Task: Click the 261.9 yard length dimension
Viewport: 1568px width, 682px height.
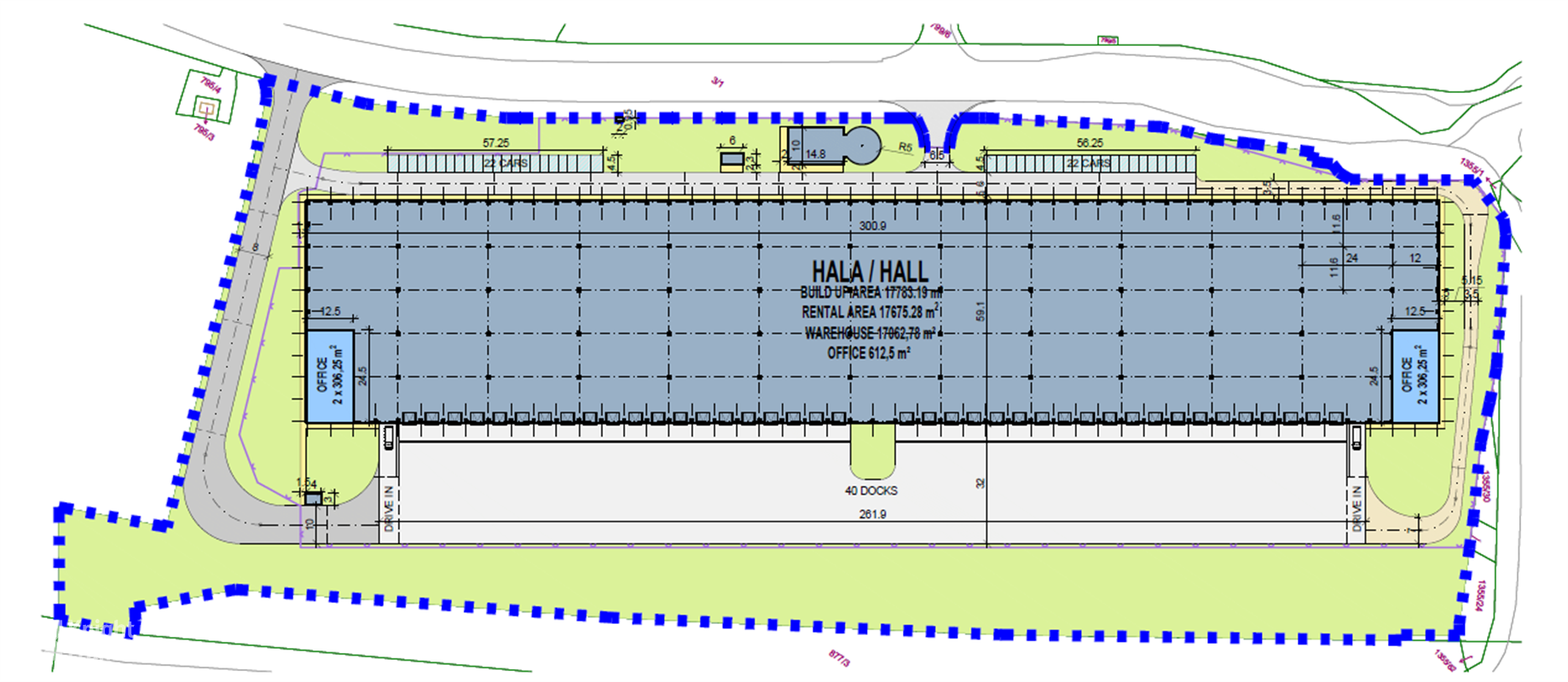Action: [x=872, y=514]
